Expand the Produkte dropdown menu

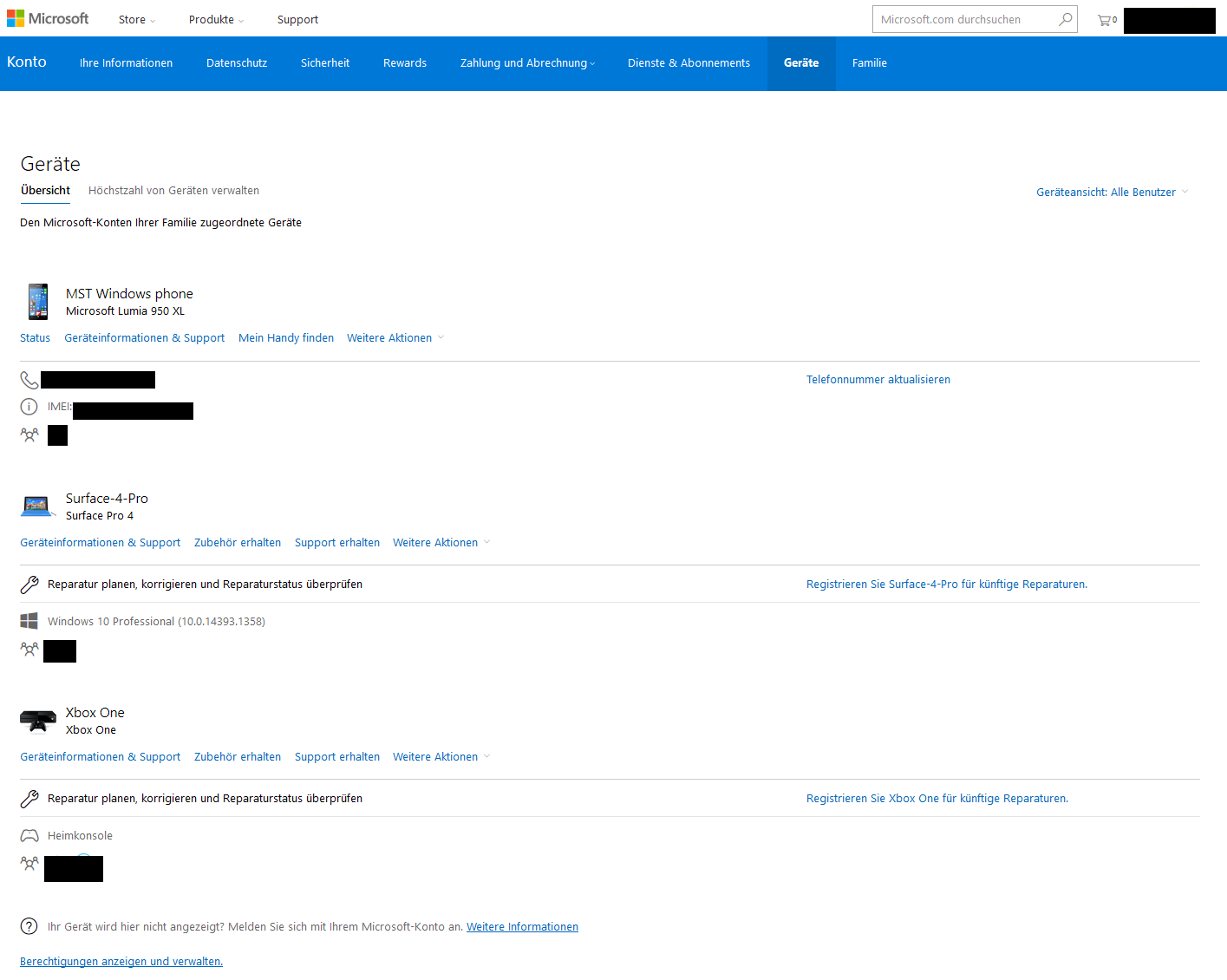pos(216,19)
